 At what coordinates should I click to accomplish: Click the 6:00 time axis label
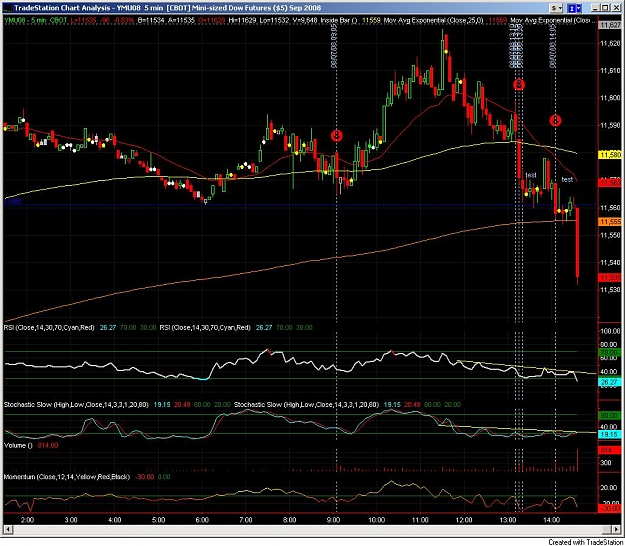(x=202, y=520)
